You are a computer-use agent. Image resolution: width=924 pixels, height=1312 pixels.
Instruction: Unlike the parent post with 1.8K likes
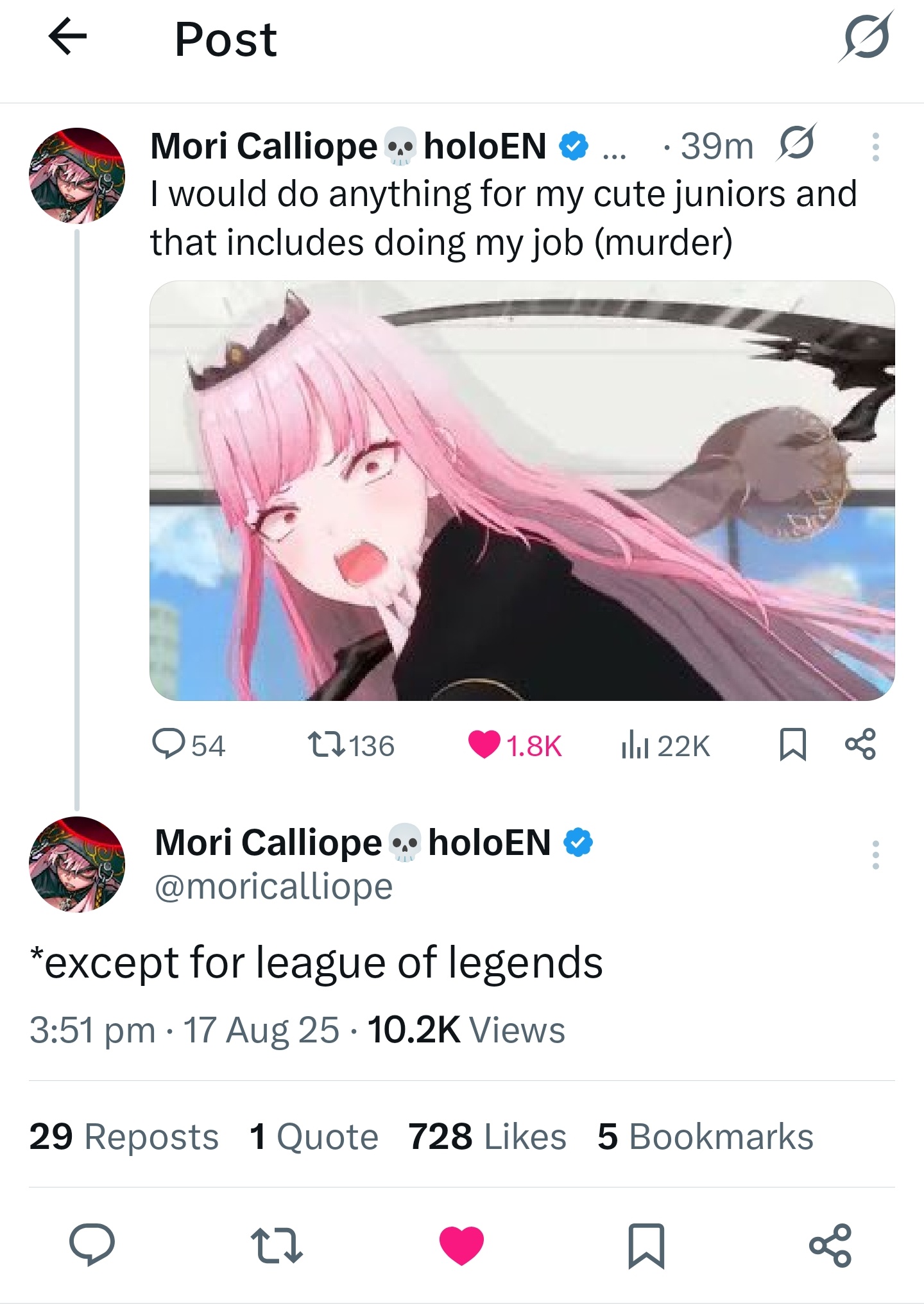click(x=515, y=745)
